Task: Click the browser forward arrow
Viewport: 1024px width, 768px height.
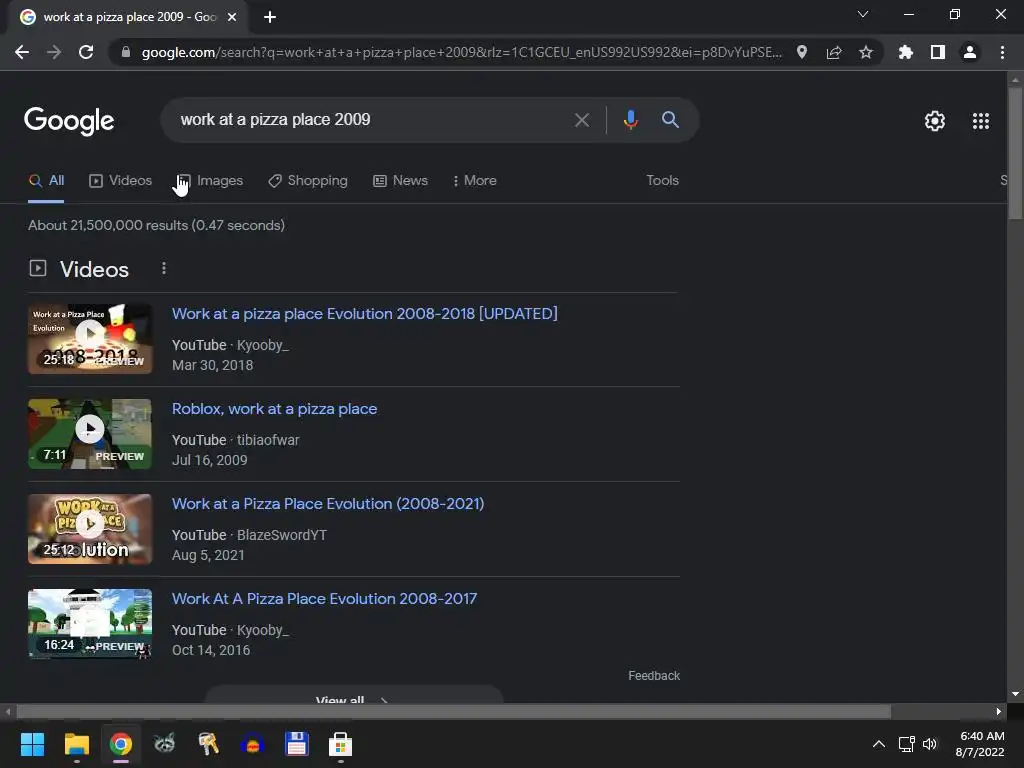Action: [54, 52]
